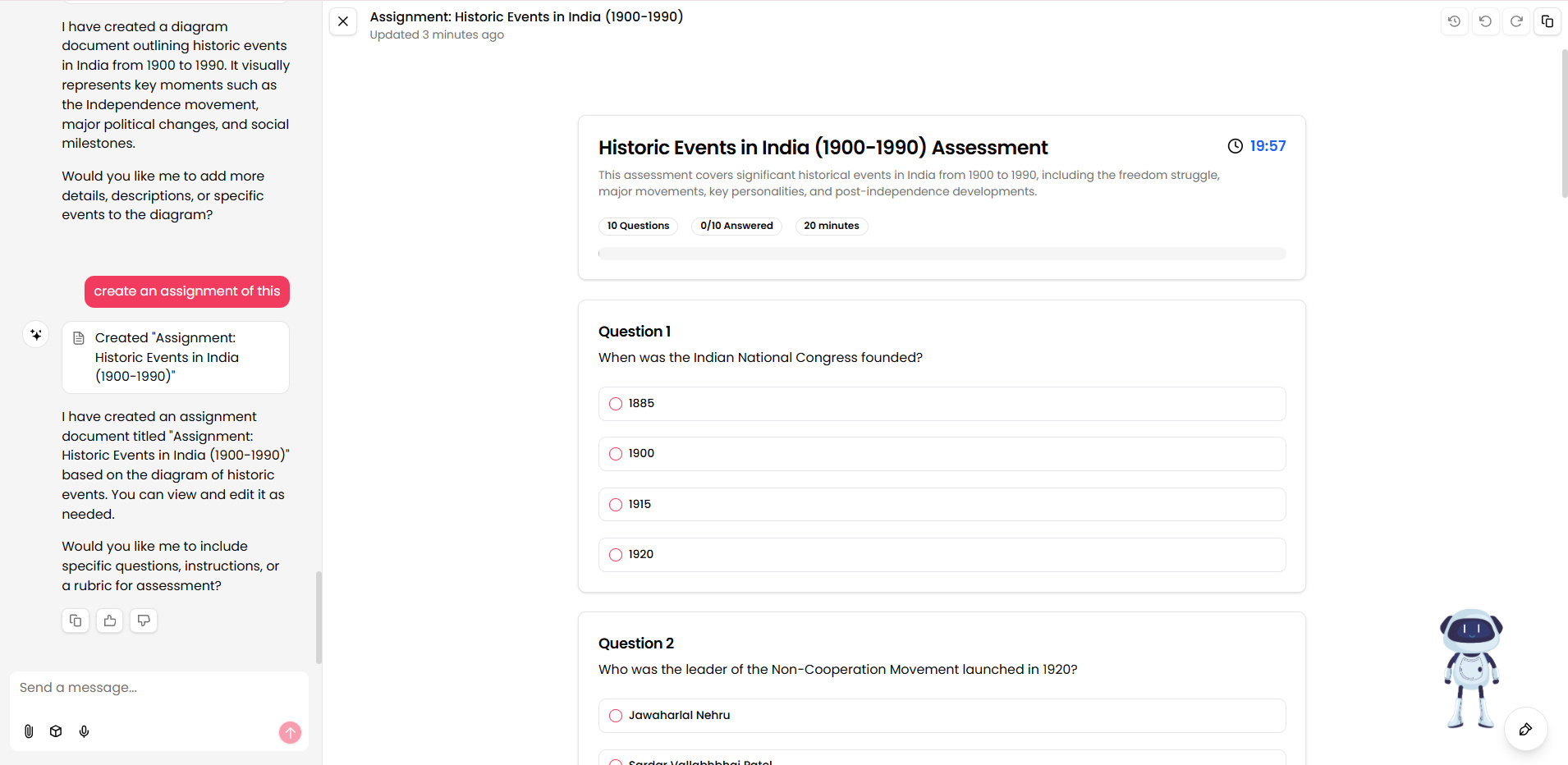Click the document title in header

click(526, 16)
